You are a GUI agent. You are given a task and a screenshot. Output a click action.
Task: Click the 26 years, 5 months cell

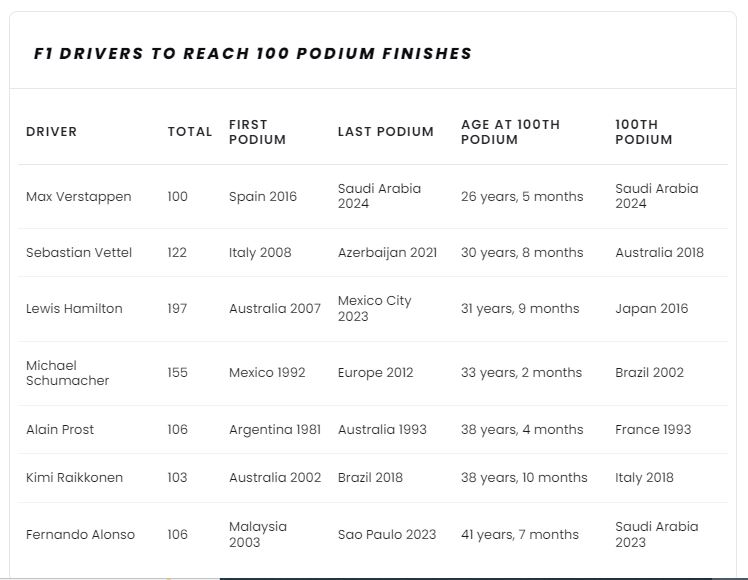point(522,197)
